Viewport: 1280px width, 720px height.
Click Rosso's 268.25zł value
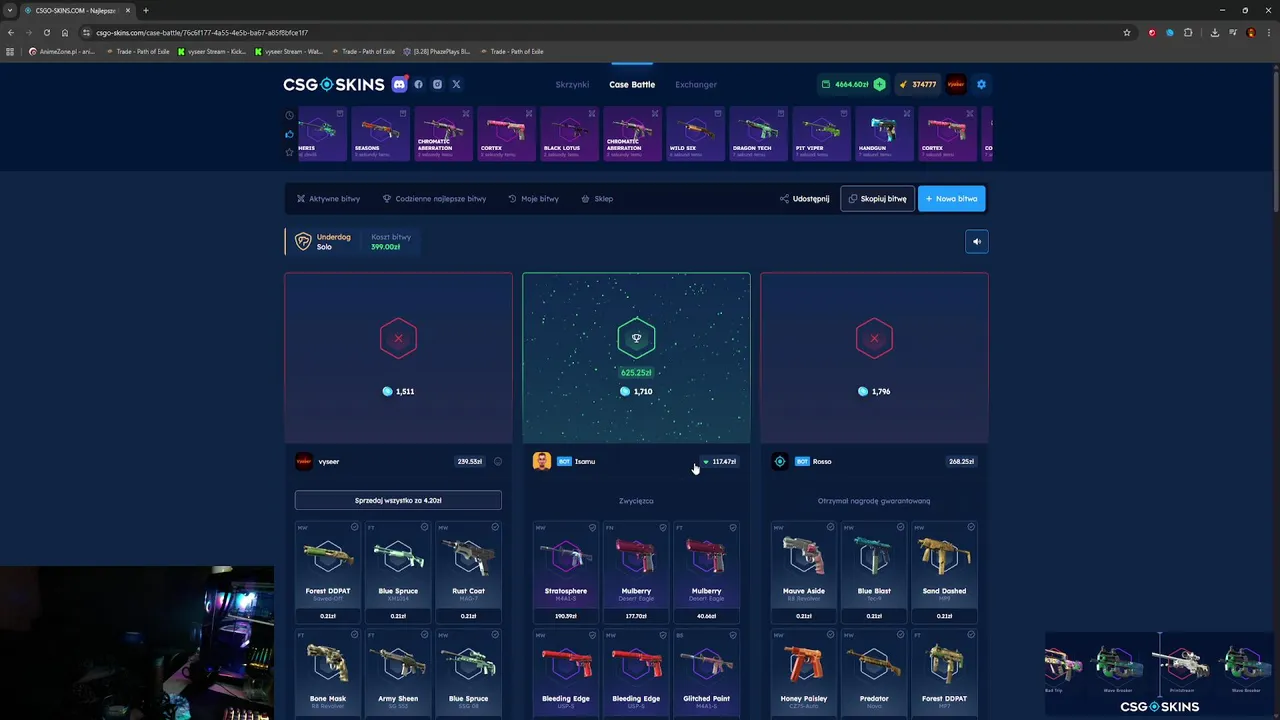point(961,461)
